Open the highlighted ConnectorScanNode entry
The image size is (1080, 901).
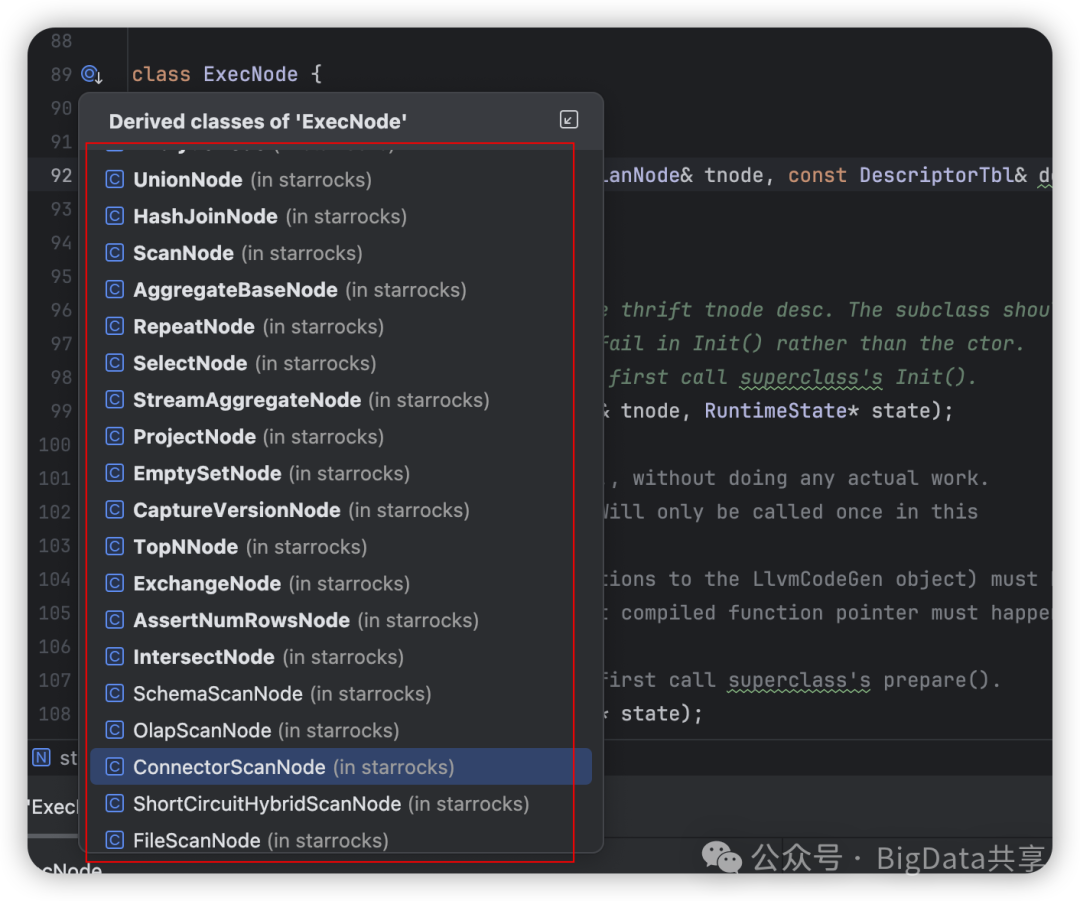coord(341,767)
